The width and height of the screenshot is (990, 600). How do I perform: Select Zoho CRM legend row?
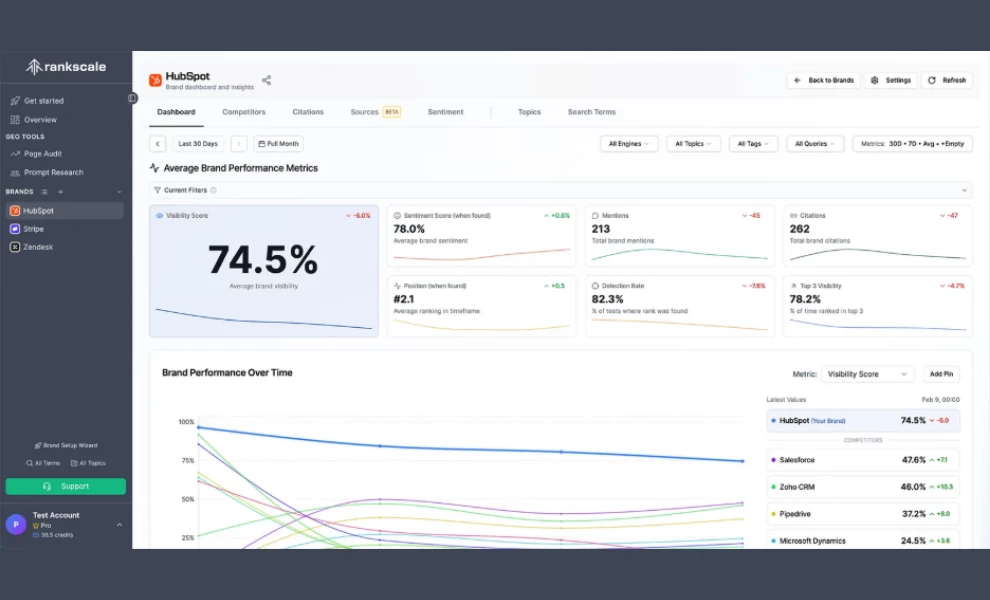[x=863, y=487]
